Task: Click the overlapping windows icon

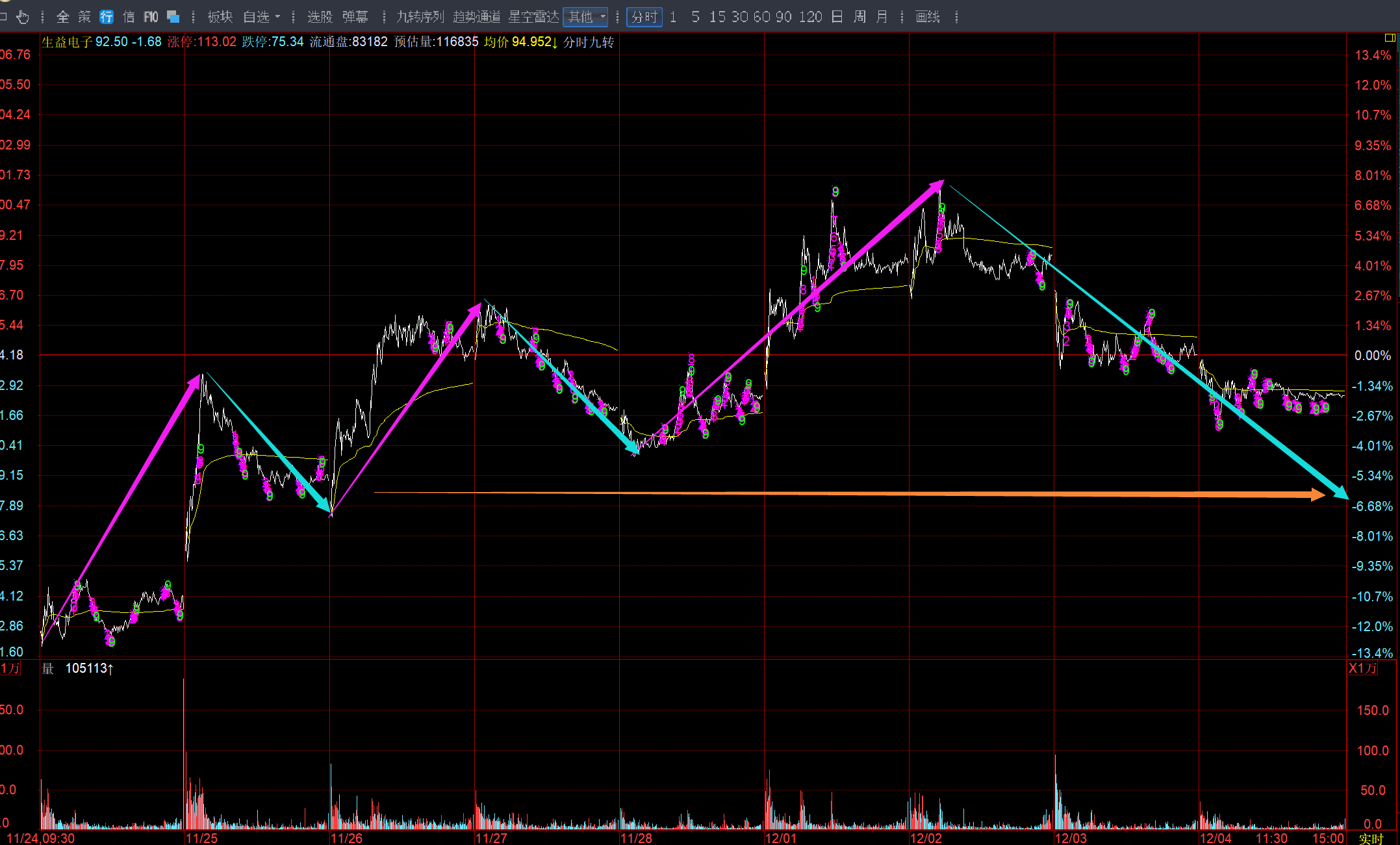Action: point(173,17)
